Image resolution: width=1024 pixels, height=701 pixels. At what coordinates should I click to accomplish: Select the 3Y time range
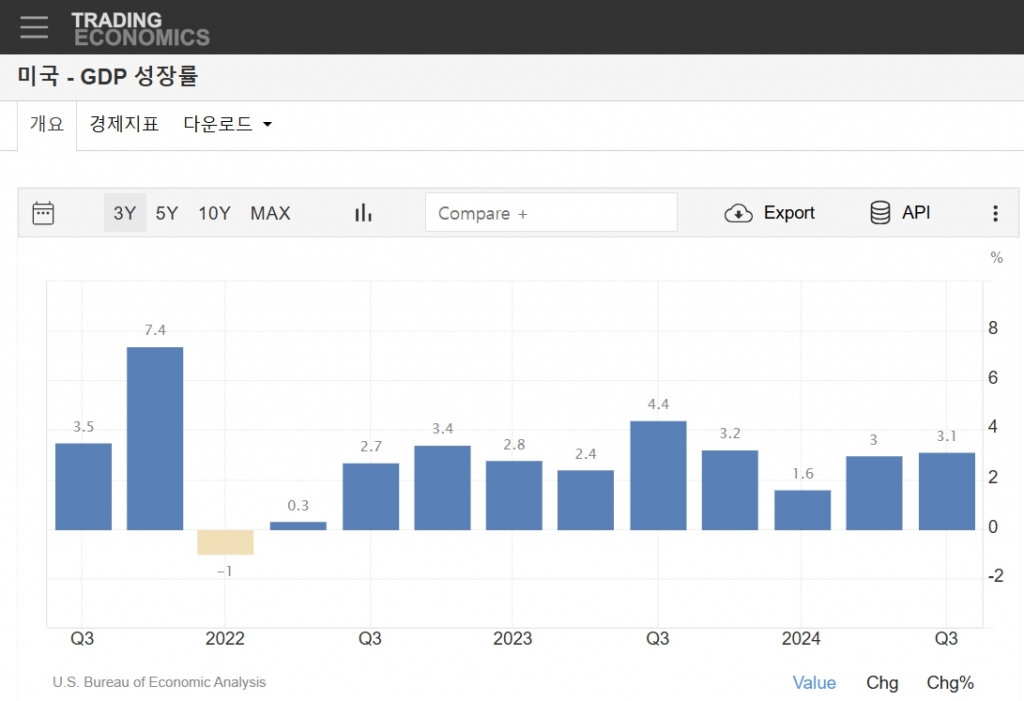(x=125, y=213)
